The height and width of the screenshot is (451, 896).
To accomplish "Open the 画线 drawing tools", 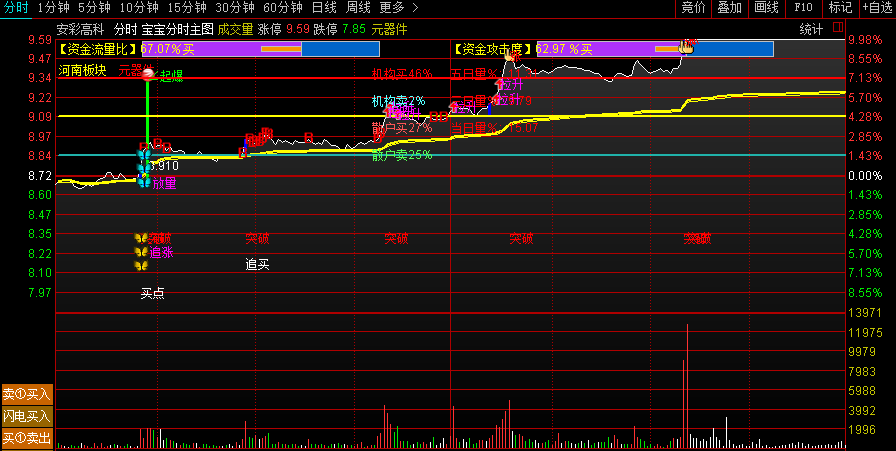I will [x=766, y=8].
